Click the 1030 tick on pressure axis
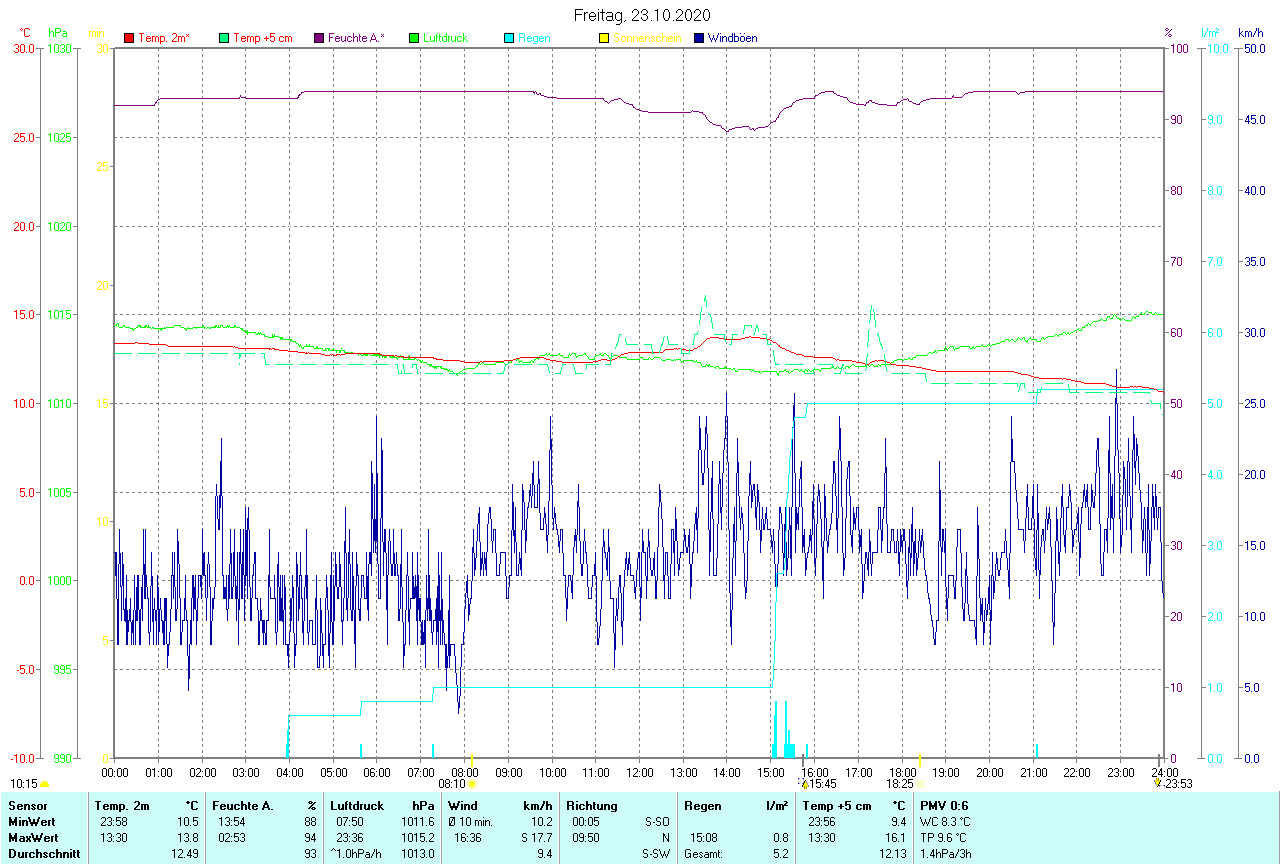 (x=59, y=48)
